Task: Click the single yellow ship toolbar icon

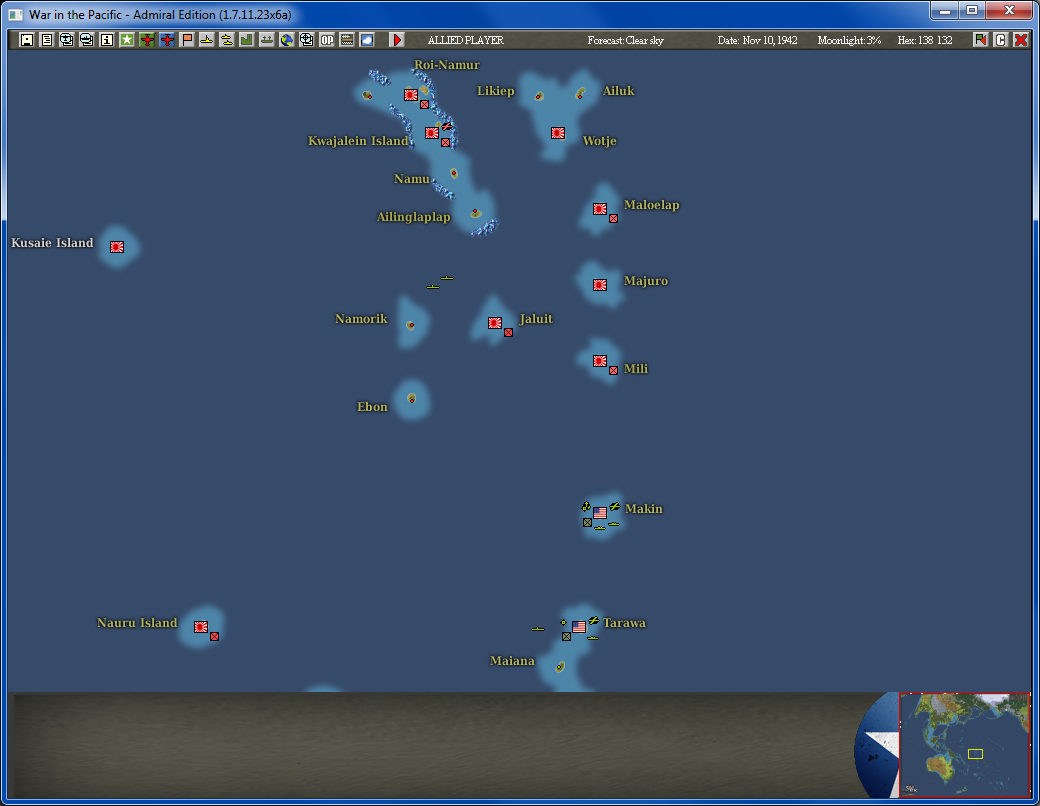Action: coord(206,40)
